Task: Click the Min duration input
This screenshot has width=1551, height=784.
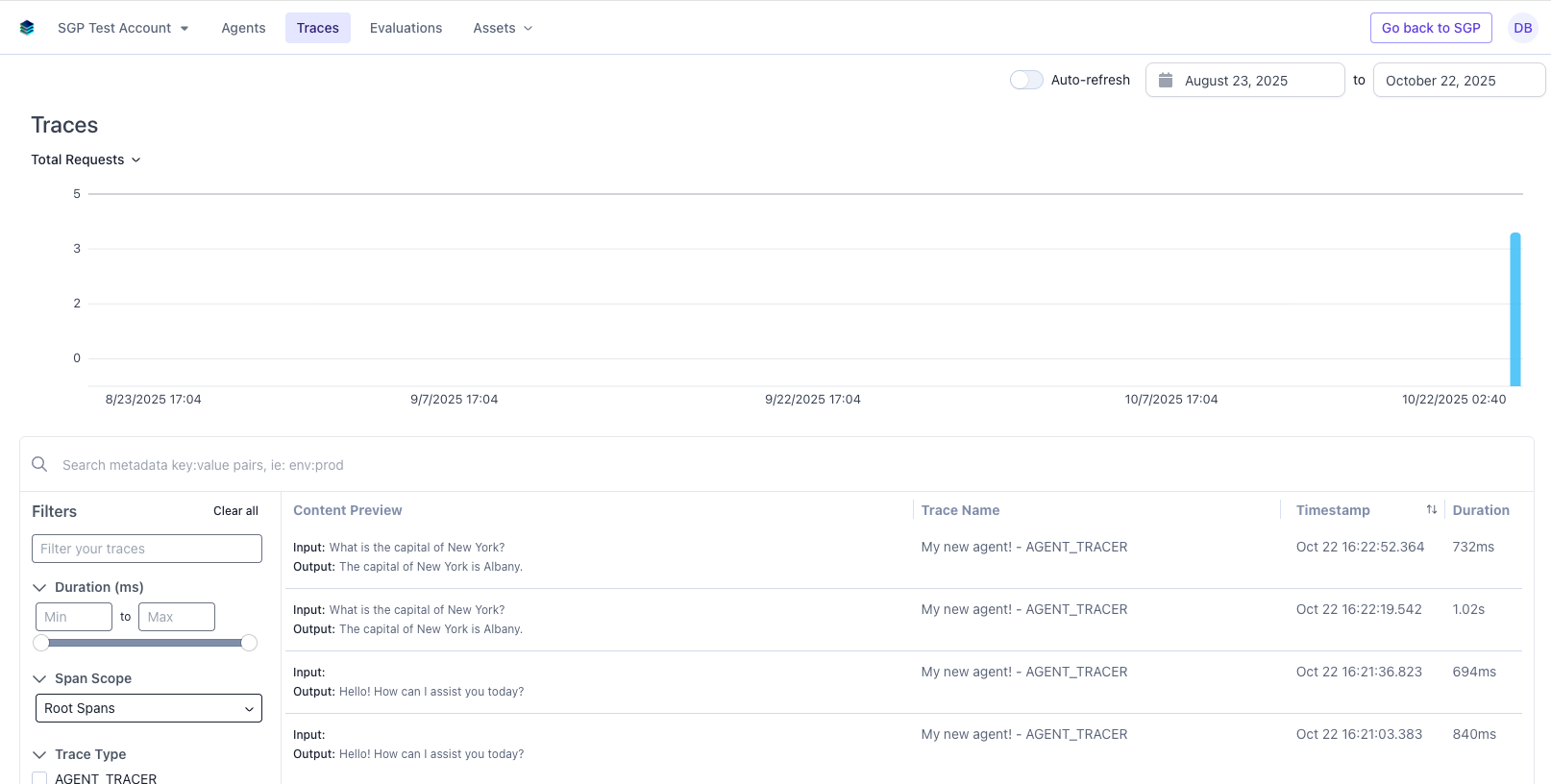Action: (74, 617)
